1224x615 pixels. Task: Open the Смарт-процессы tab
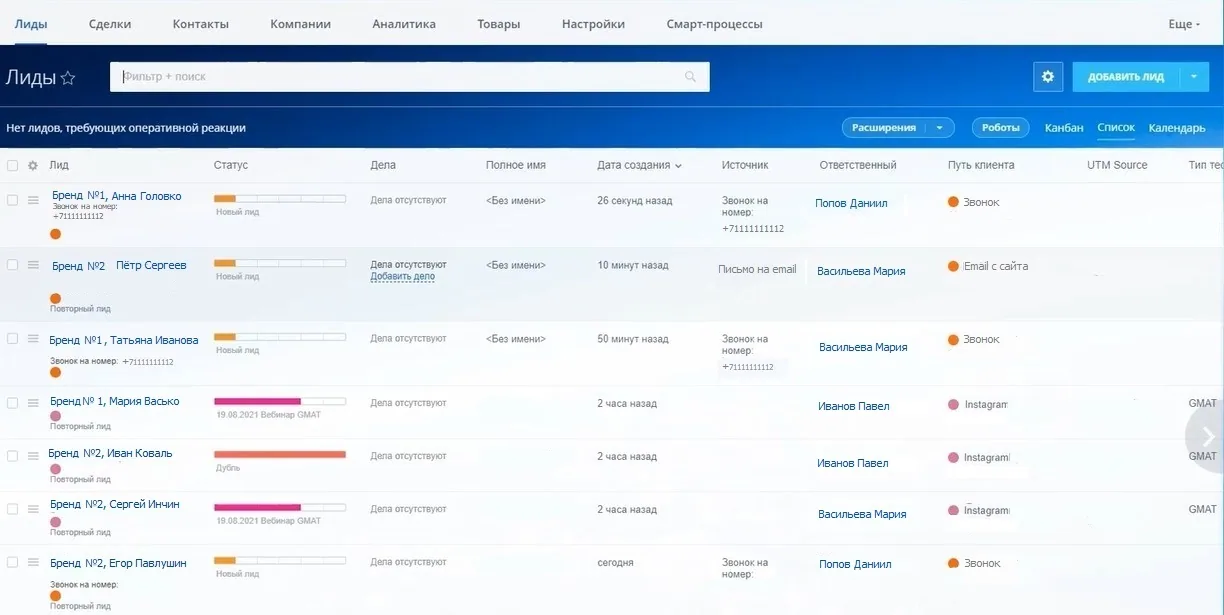715,24
